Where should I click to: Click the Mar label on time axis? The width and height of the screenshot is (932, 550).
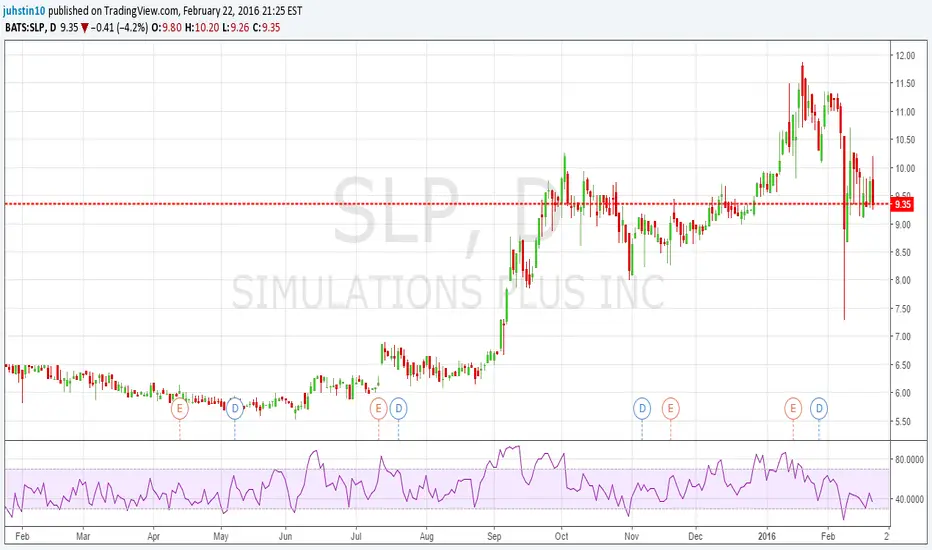83,536
